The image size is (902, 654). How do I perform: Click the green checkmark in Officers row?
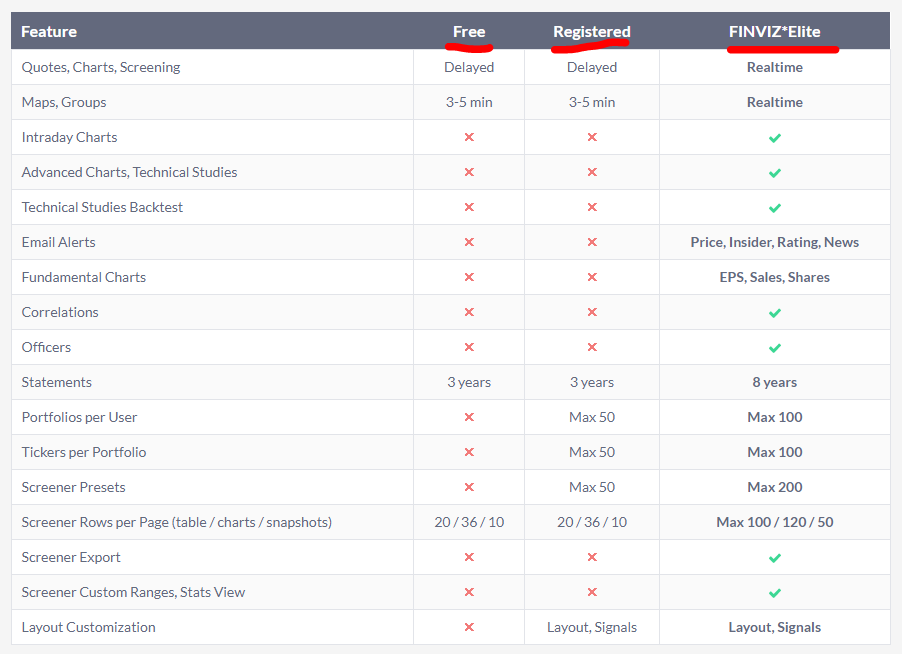click(x=775, y=348)
